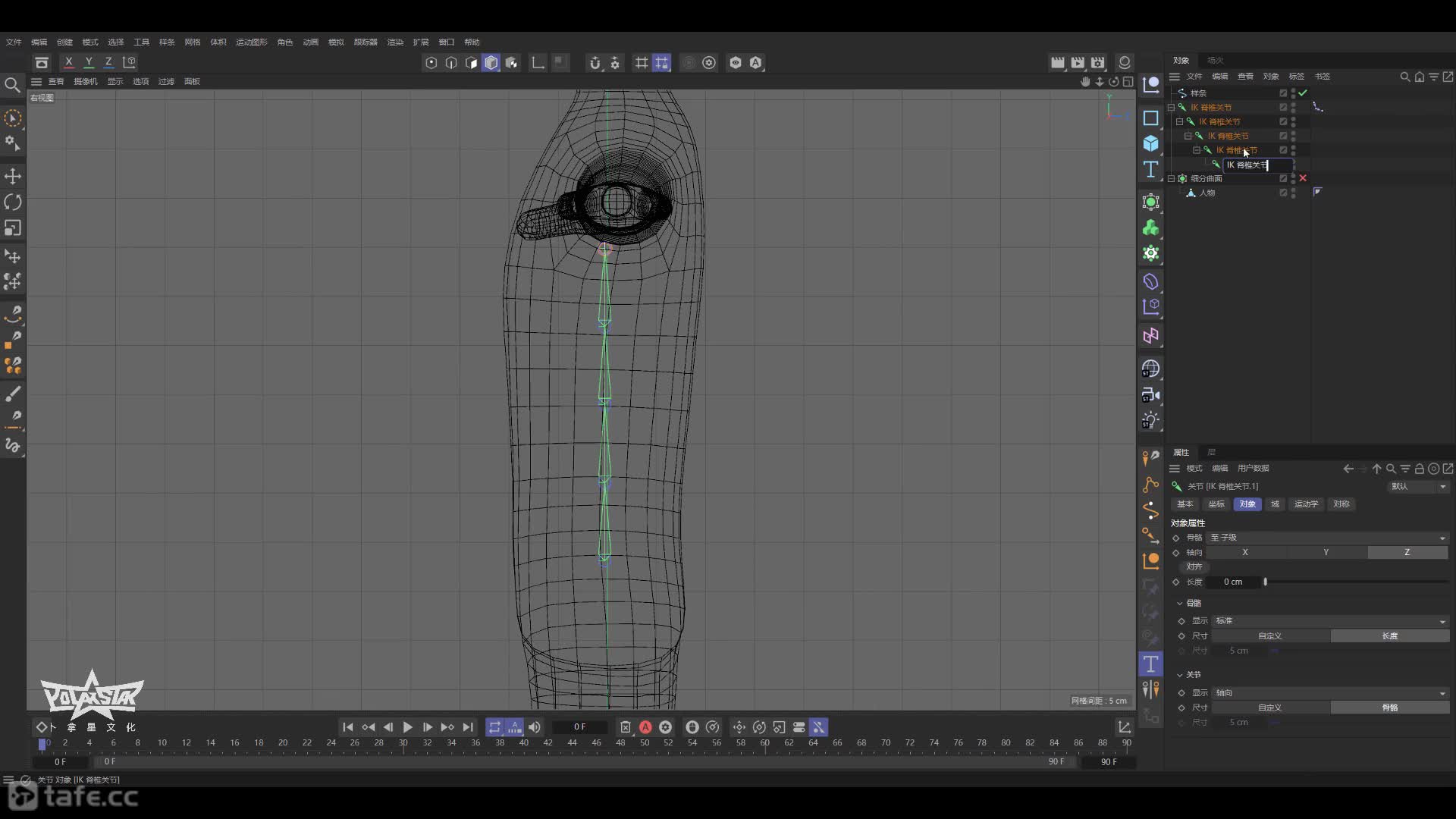This screenshot has height=819, width=1456.
Task: Click the 对齐 align button
Action: [x=1194, y=566]
